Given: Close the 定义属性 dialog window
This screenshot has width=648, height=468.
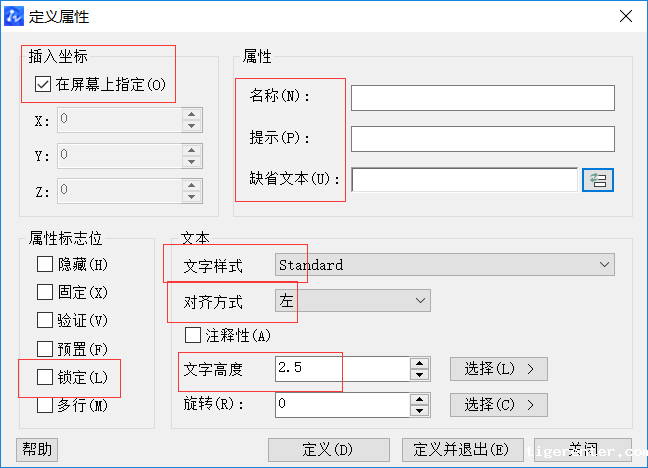Looking at the screenshot, I should pyautogui.click(x=625, y=15).
